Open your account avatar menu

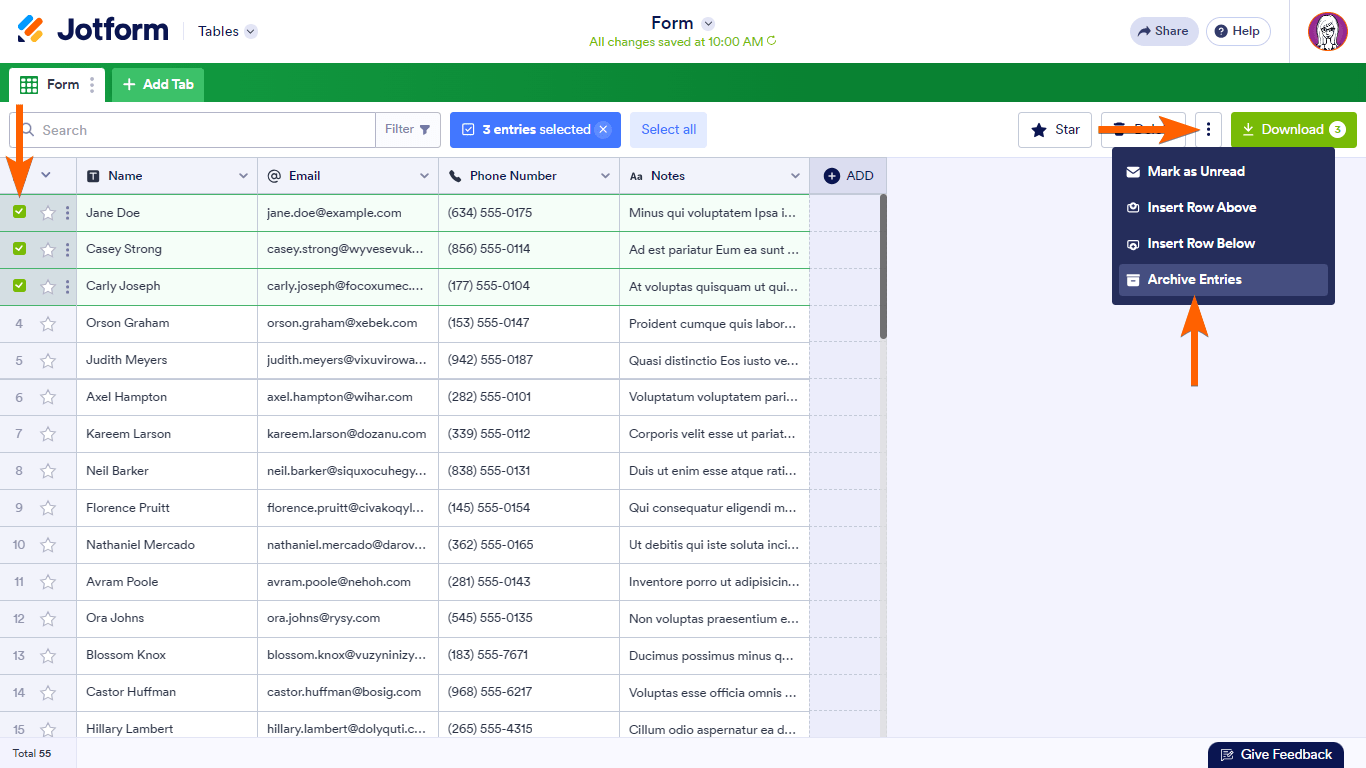coord(1328,31)
